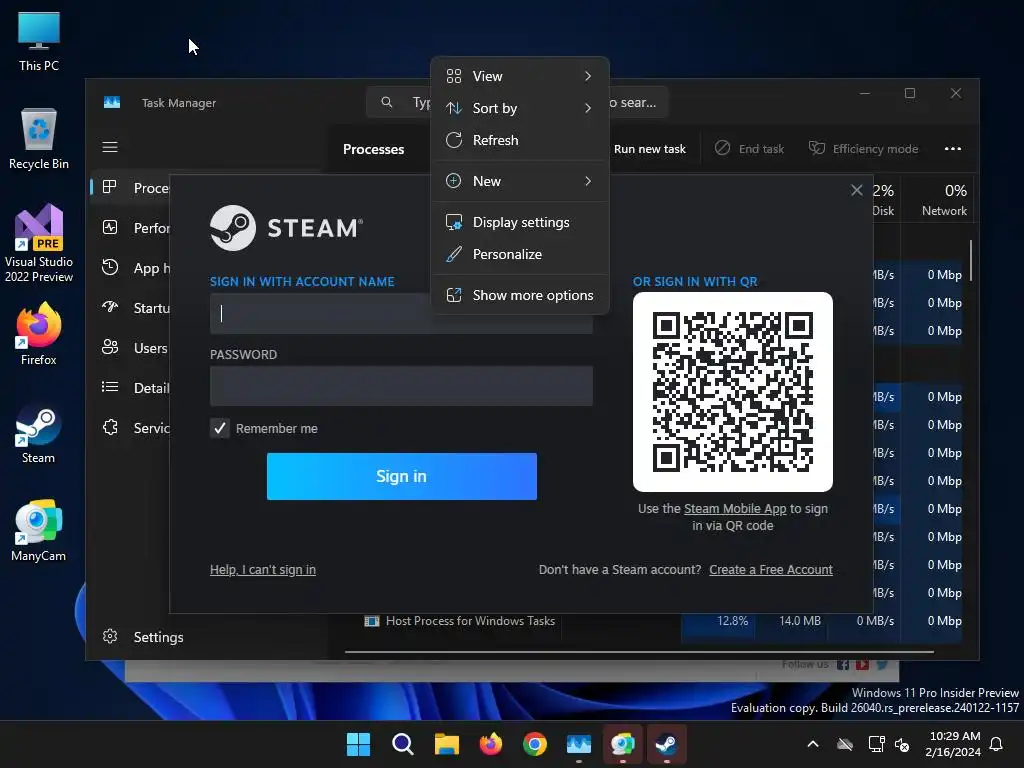Screen dimensions: 1024x768
Task: Click Run new task in Task Manager
Action: click(650, 149)
